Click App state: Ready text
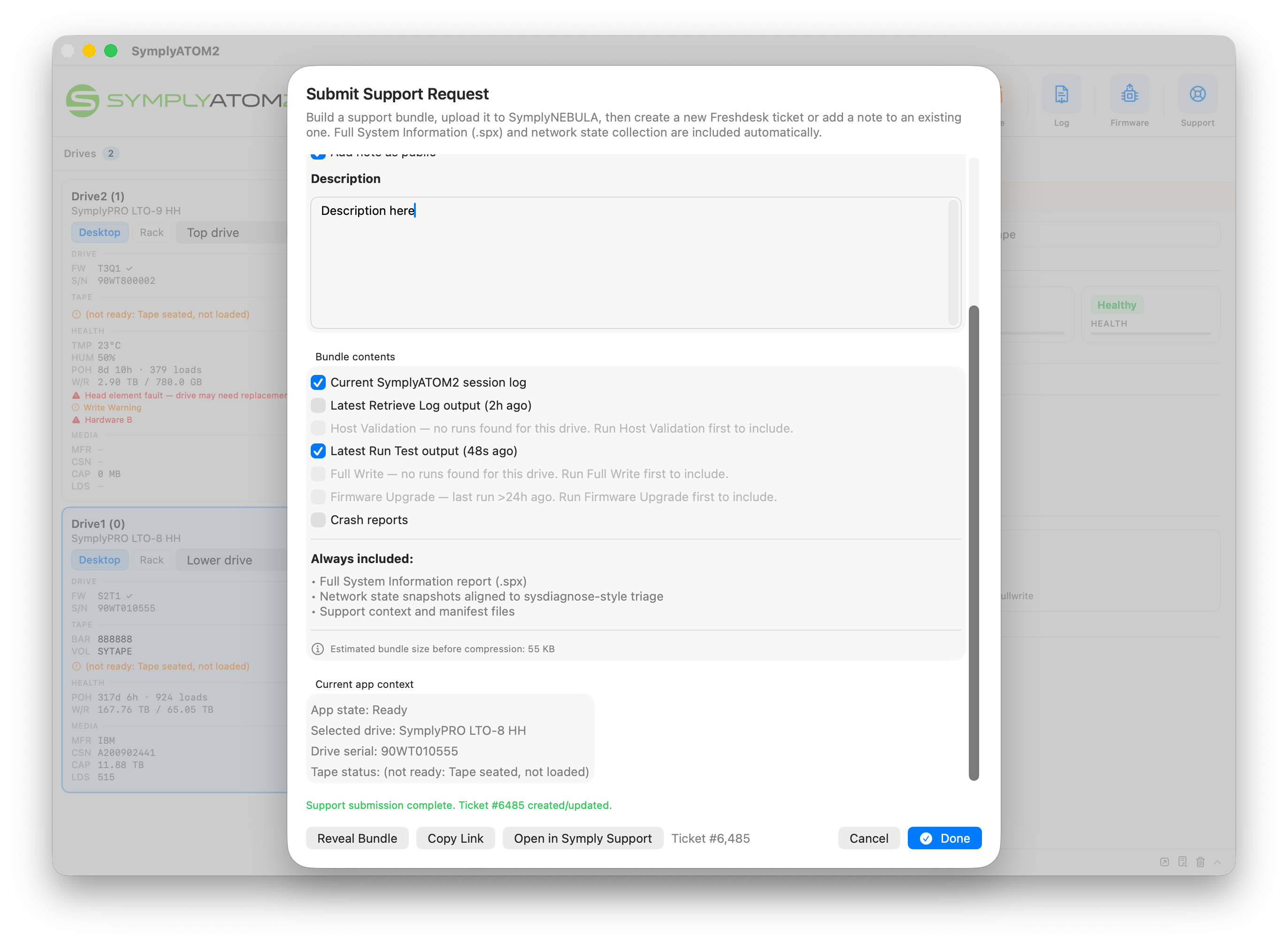This screenshot has height=945, width=1288. 359,710
